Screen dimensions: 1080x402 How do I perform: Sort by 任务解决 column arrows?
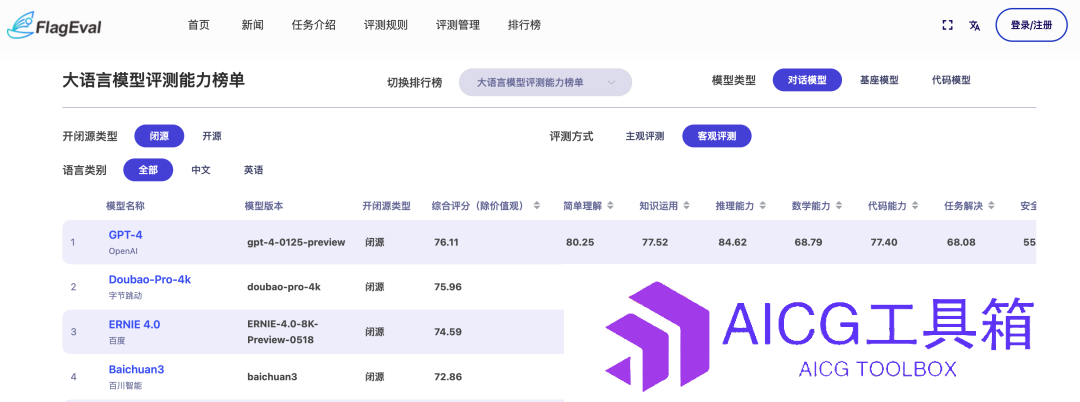coord(993,206)
